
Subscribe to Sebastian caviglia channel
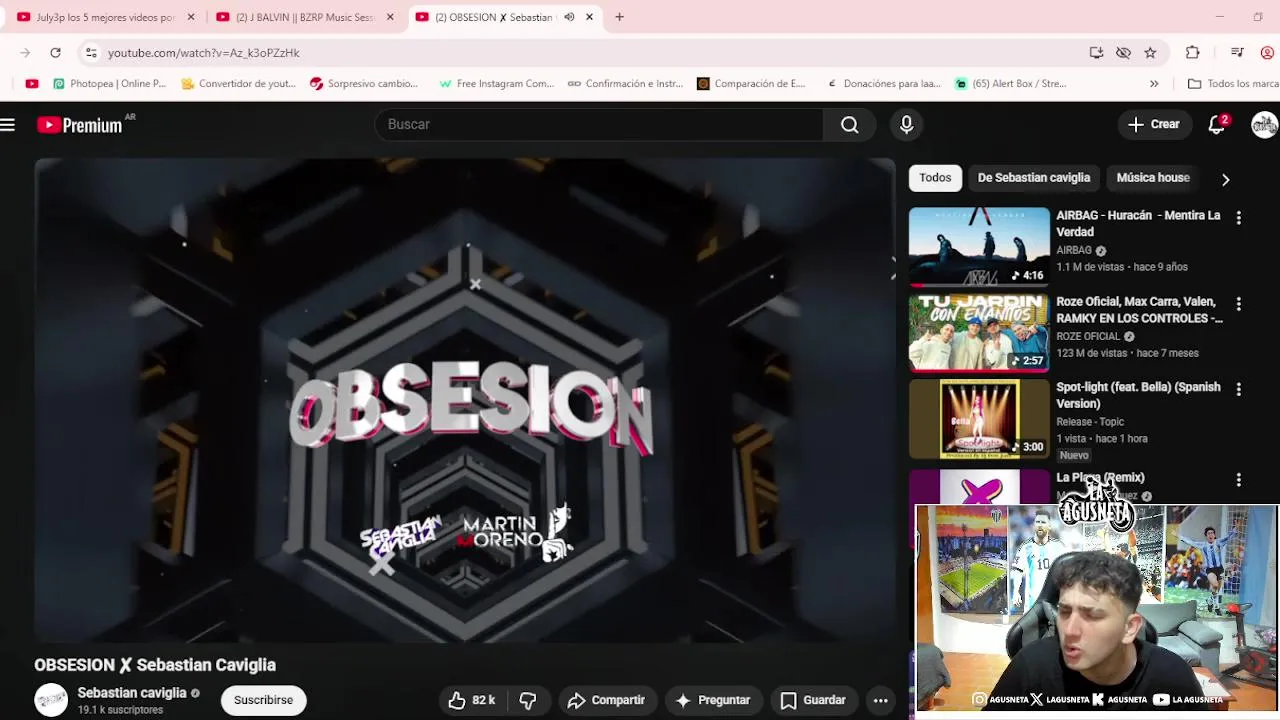(263, 700)
